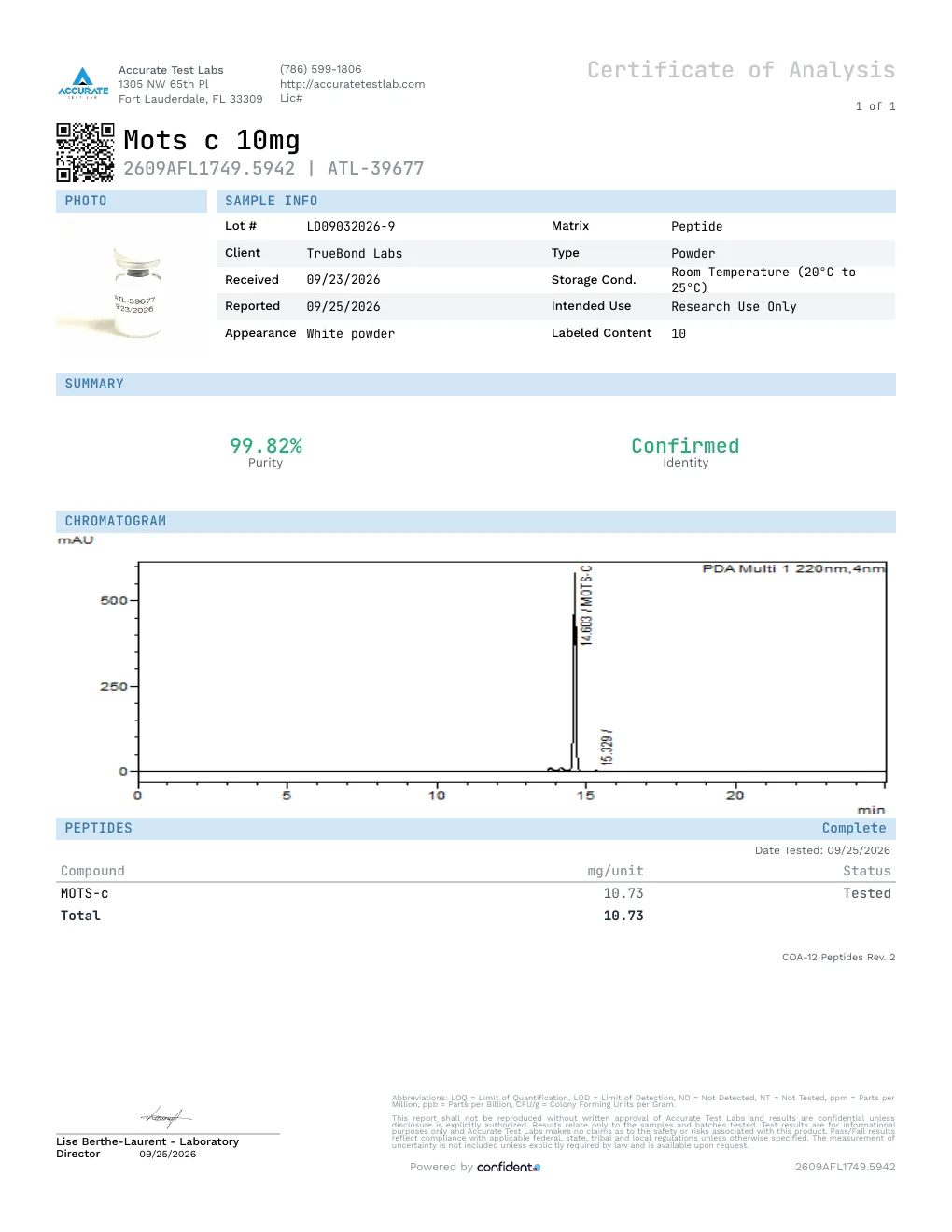This screenshot has height=1232, width=952.
Task: Select the received date 09/23/2026
Action: pyautogui.click(x=343, y=280)
